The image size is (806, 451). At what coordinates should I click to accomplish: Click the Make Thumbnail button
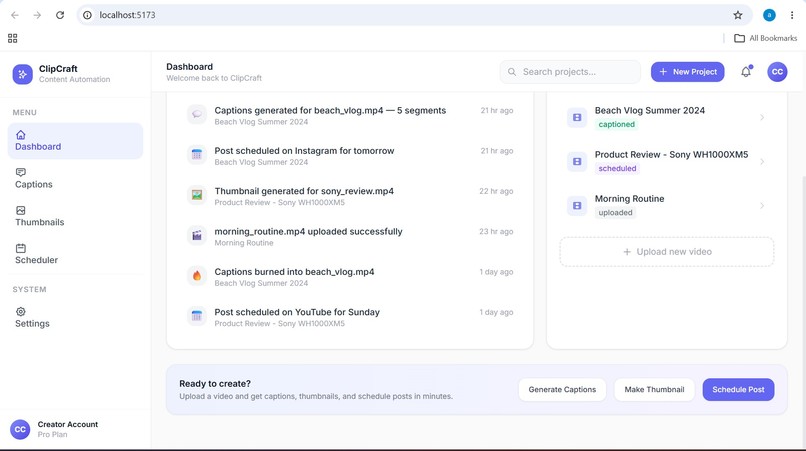[654, 389]
